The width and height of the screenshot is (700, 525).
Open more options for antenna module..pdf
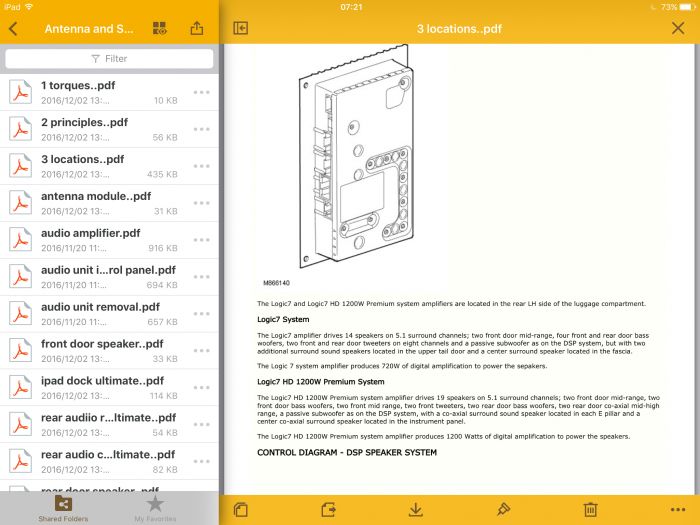point(202,203)
